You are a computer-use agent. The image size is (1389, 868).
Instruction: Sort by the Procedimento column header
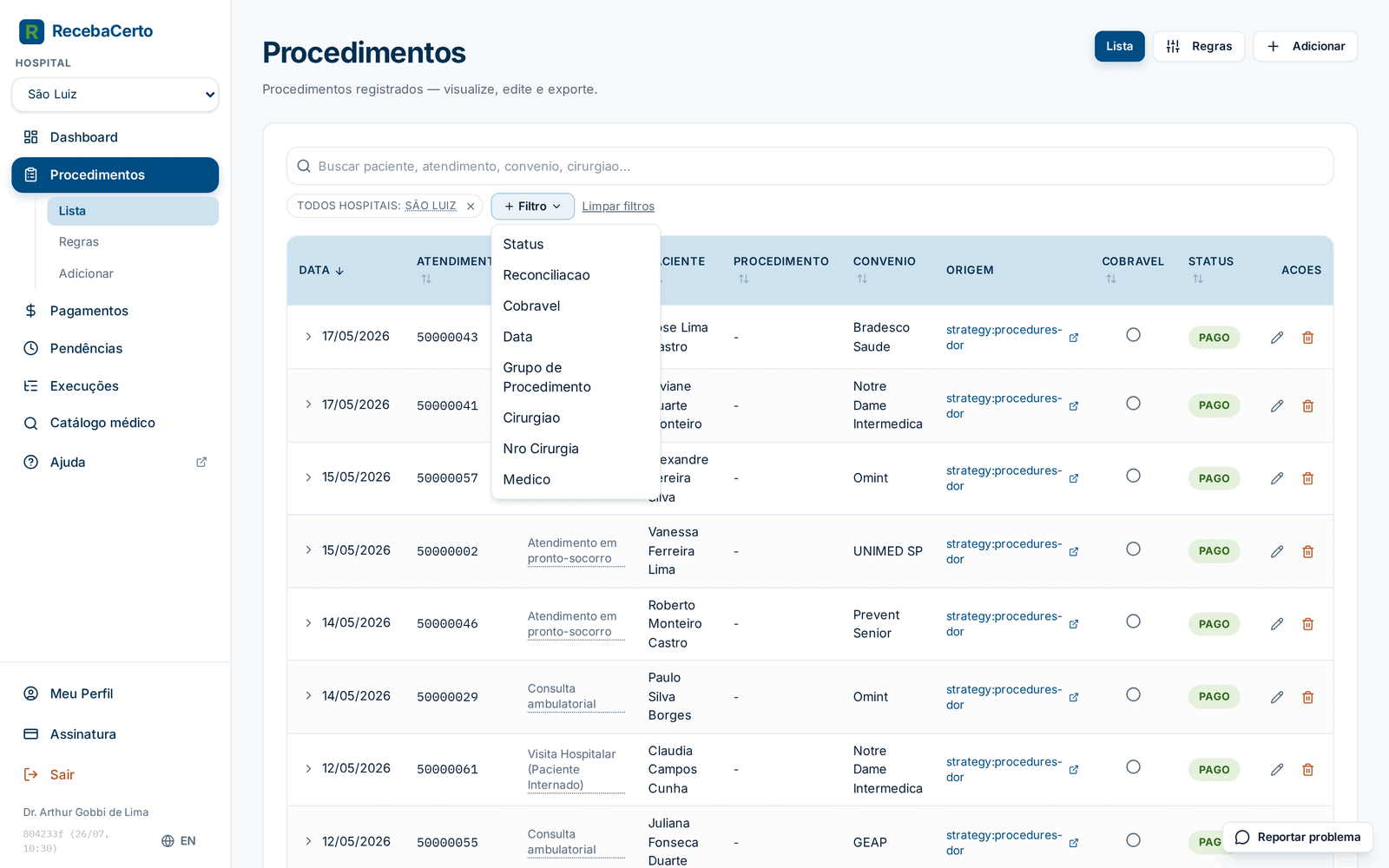tap(781, 270)
